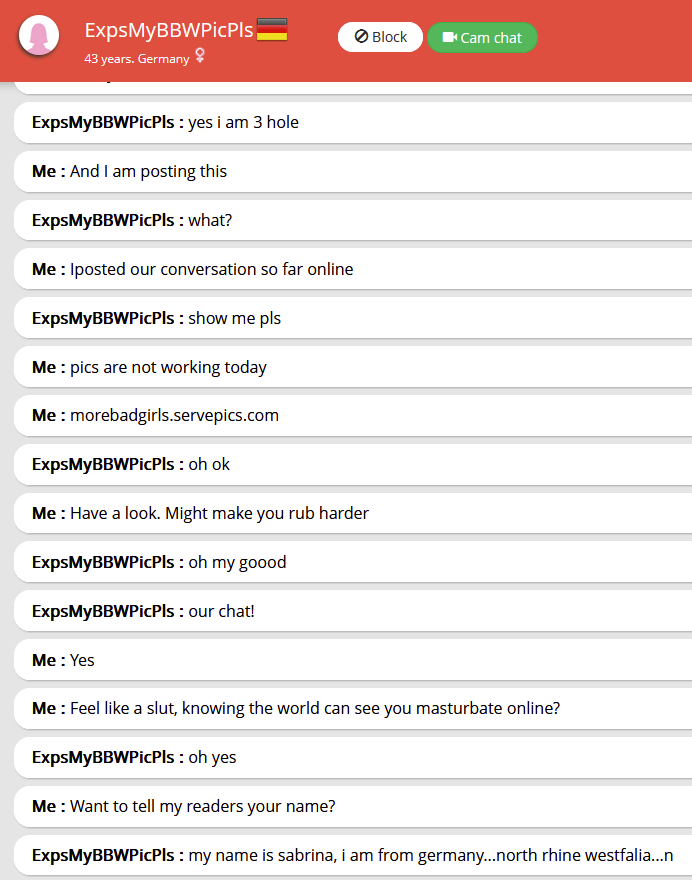
Task: Open the username in the red header
Action: (168, 30)
